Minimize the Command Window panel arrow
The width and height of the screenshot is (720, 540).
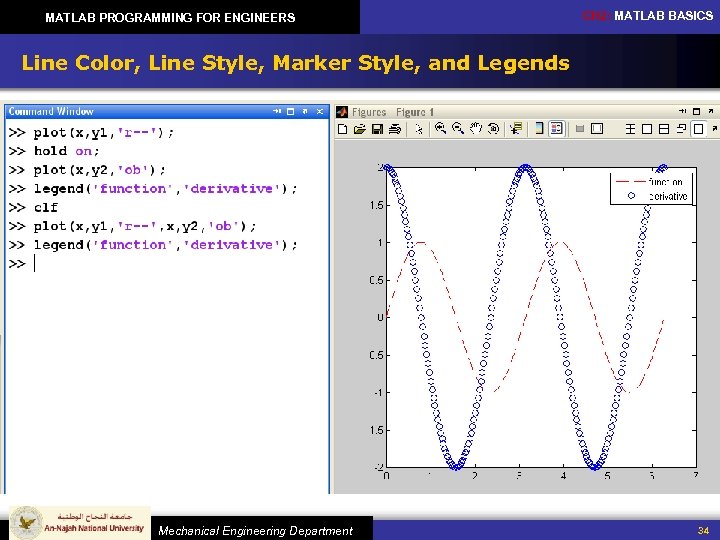click(x=277, y=112)
